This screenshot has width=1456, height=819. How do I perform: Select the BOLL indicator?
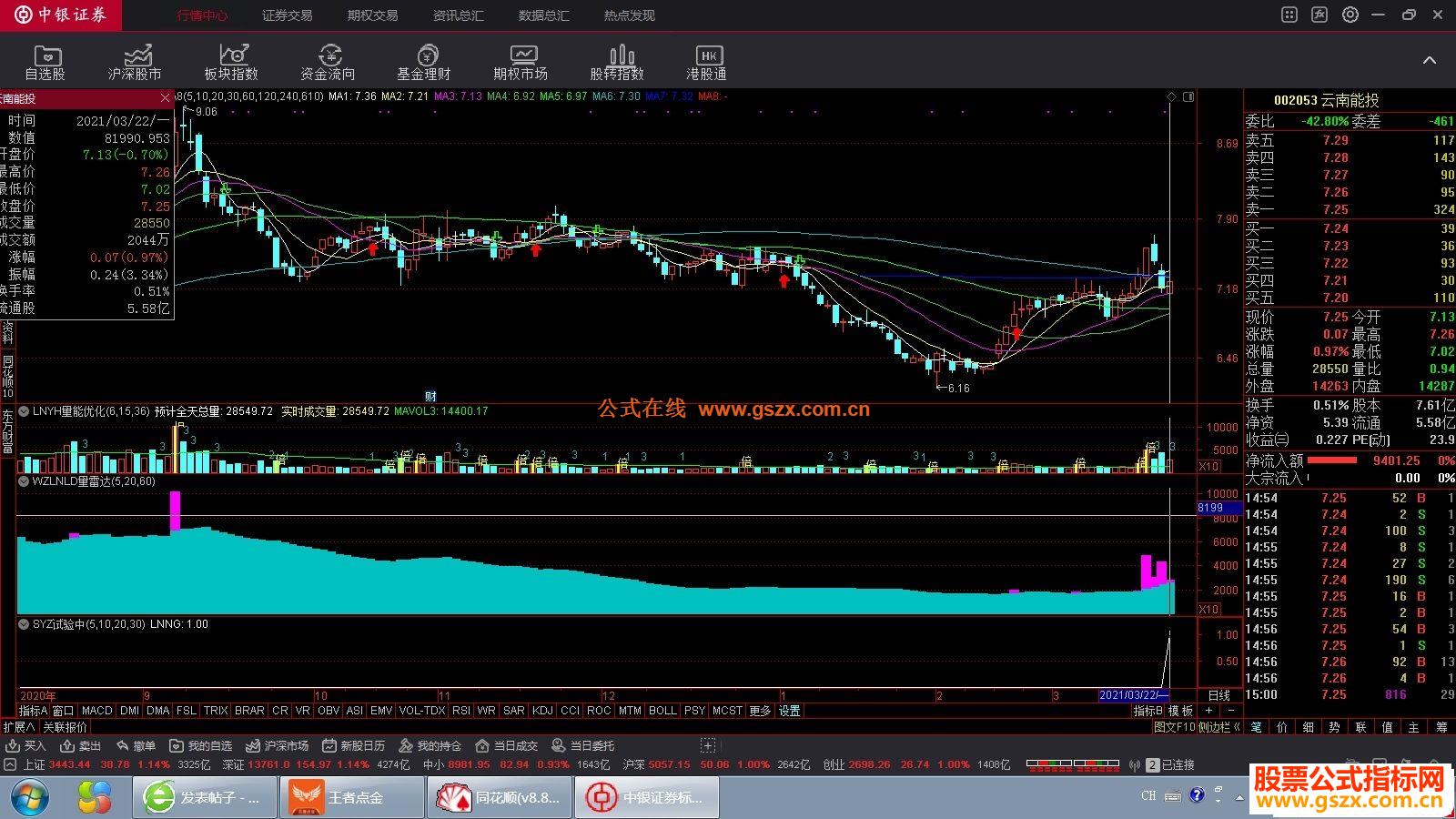(662, 711)
